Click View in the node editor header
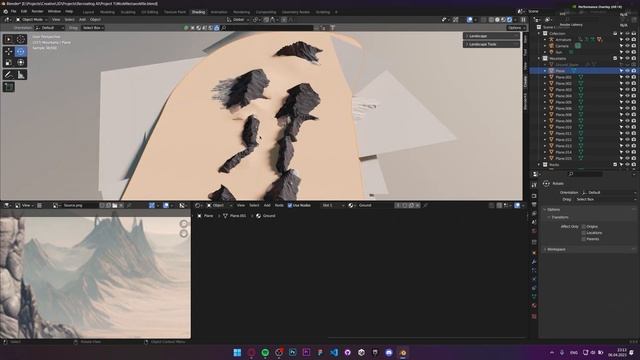 [x=241, y=205]
